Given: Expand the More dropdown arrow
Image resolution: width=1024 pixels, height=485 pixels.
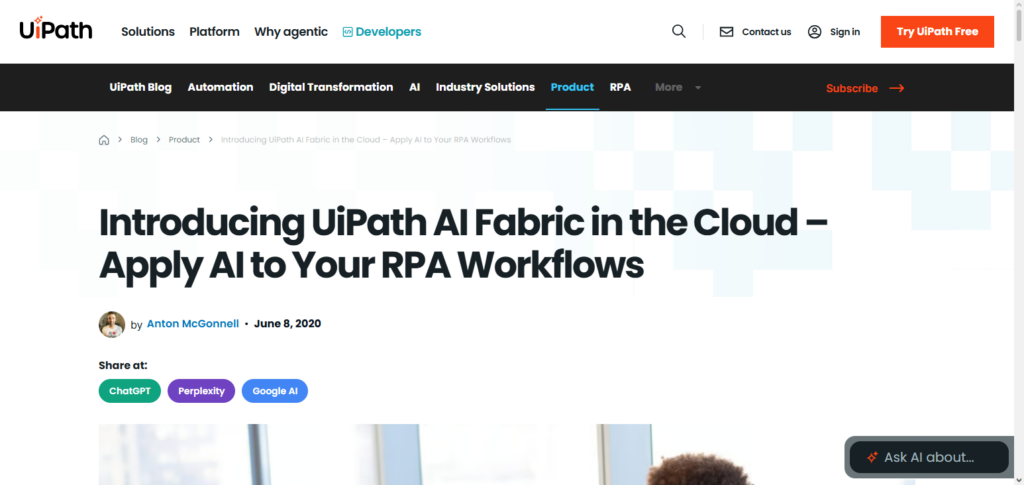Looking at the screenshot, I should coord(698,87).
